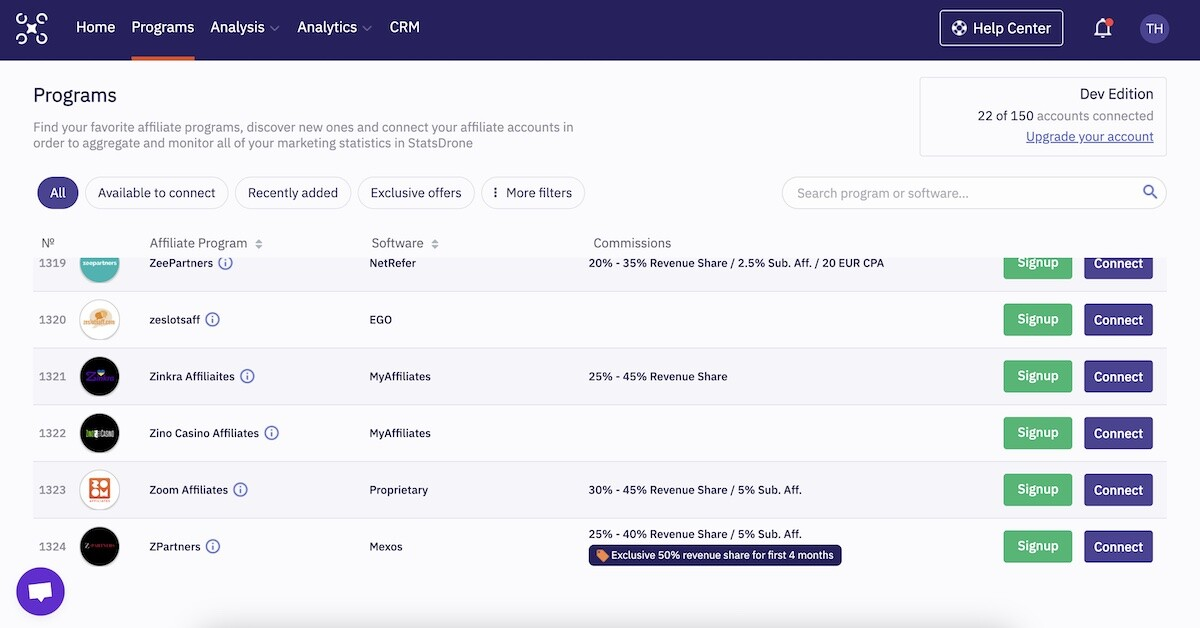
Task: Expand the Analysis dropdown menu
Action: 245,28
